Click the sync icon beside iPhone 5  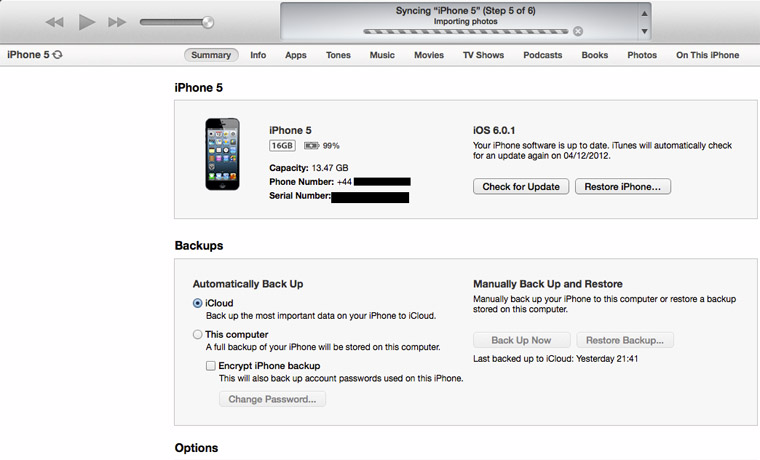click(x=58, y=55)
